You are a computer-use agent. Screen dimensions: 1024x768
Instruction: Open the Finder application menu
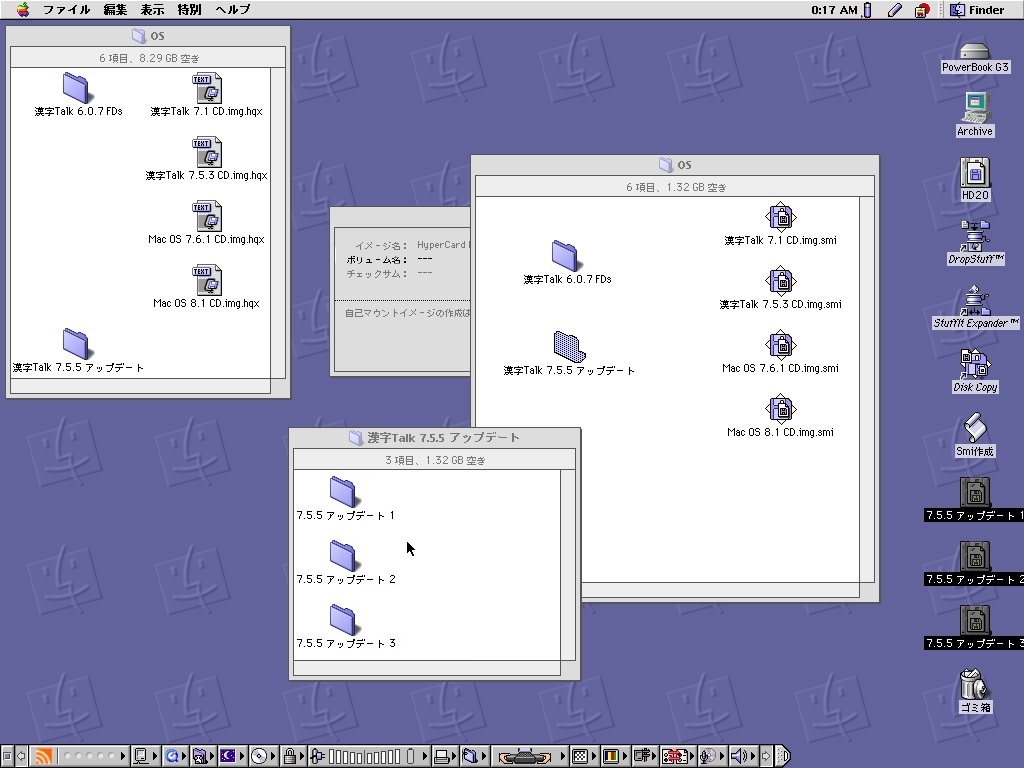click(x=977, y=9)
